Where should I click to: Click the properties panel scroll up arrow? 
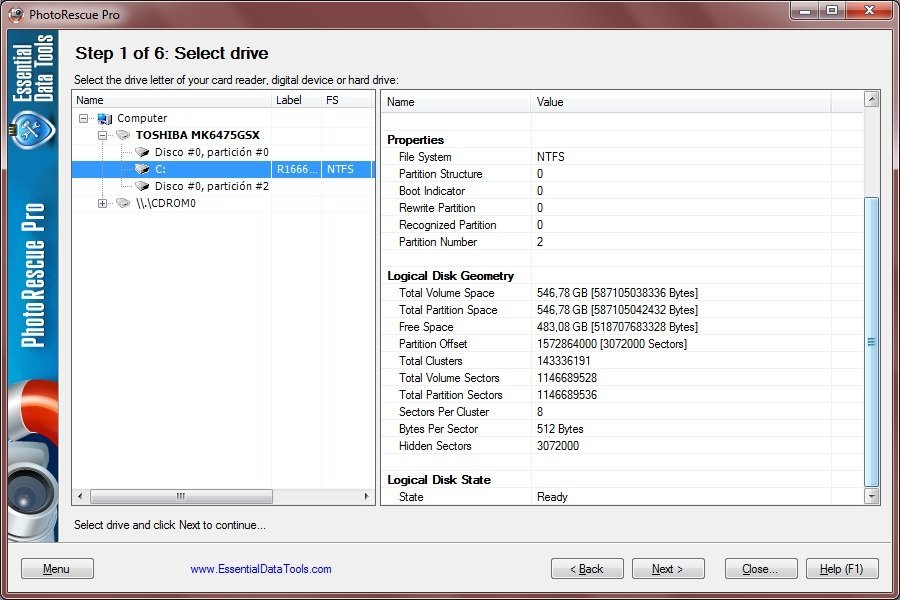coord(871,99)
